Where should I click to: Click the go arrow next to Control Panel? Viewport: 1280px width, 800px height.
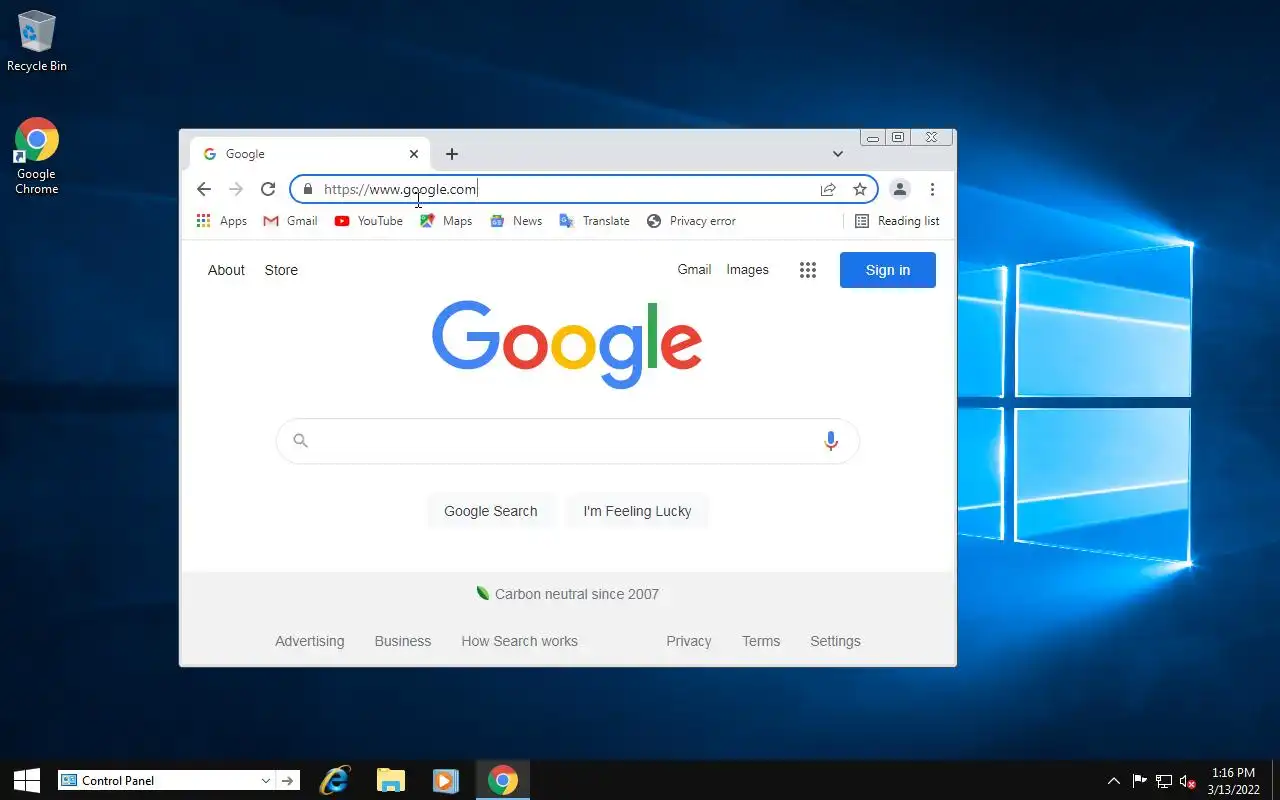click(288, 781)
